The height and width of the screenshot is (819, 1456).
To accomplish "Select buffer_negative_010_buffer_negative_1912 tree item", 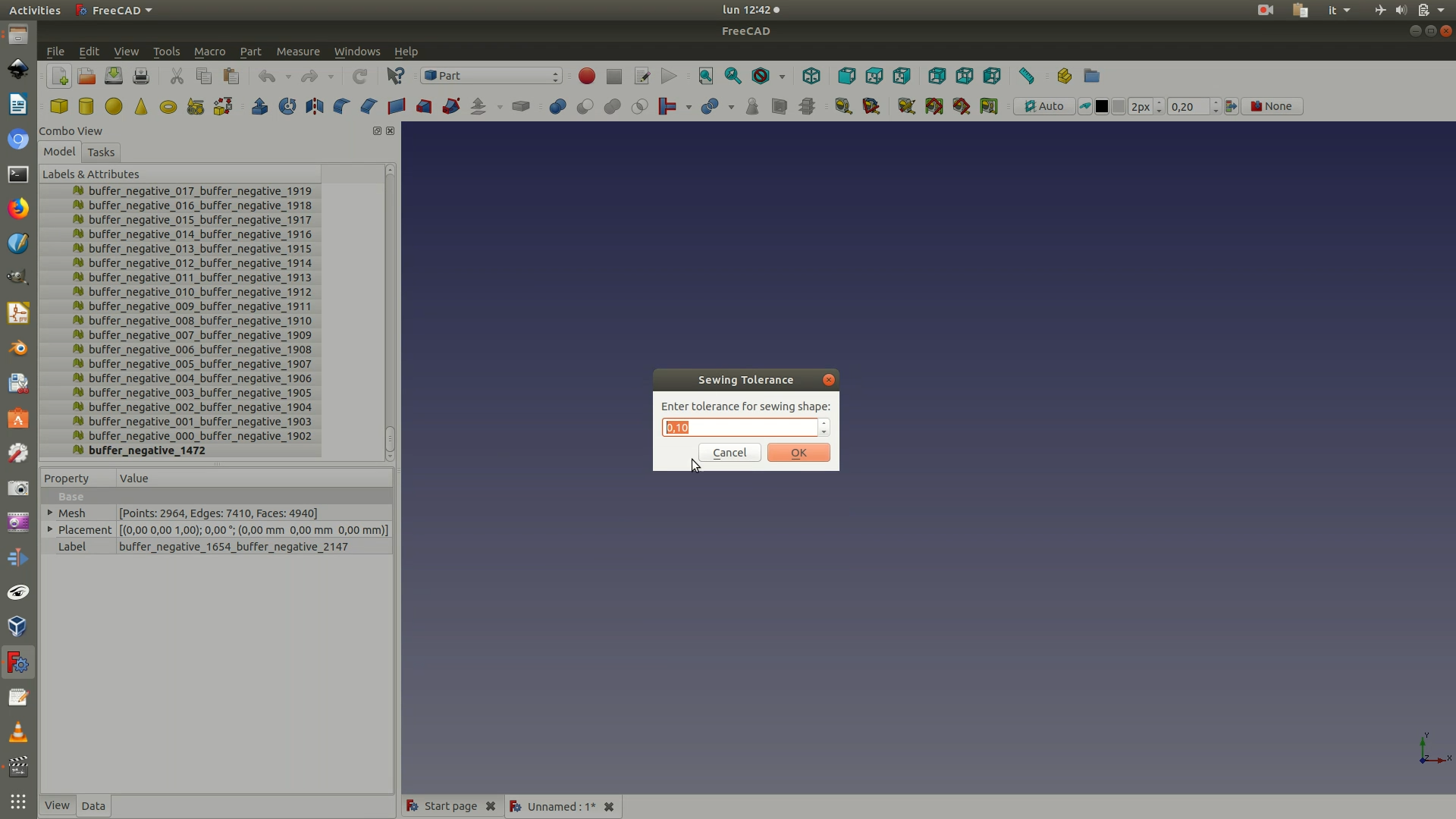I will 199,292.
